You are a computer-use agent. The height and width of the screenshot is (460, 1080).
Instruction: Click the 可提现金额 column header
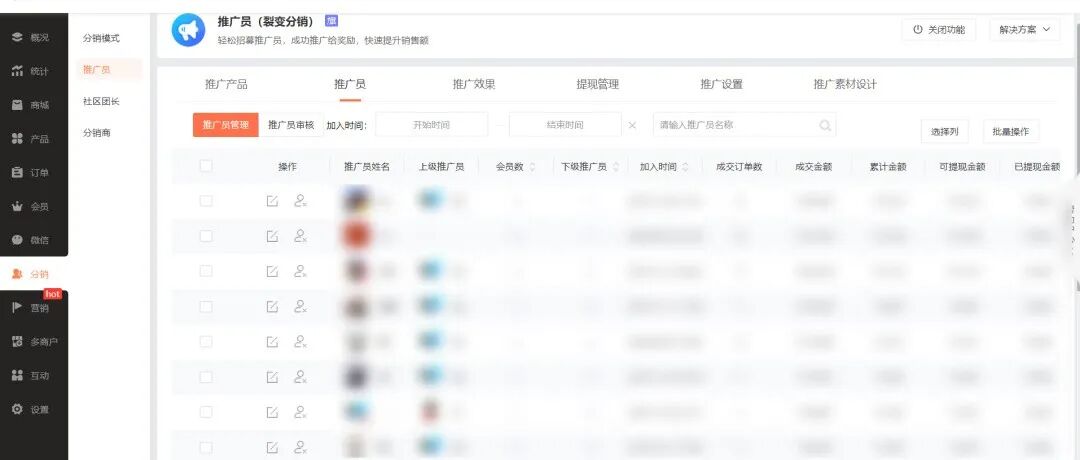point(962,167)
